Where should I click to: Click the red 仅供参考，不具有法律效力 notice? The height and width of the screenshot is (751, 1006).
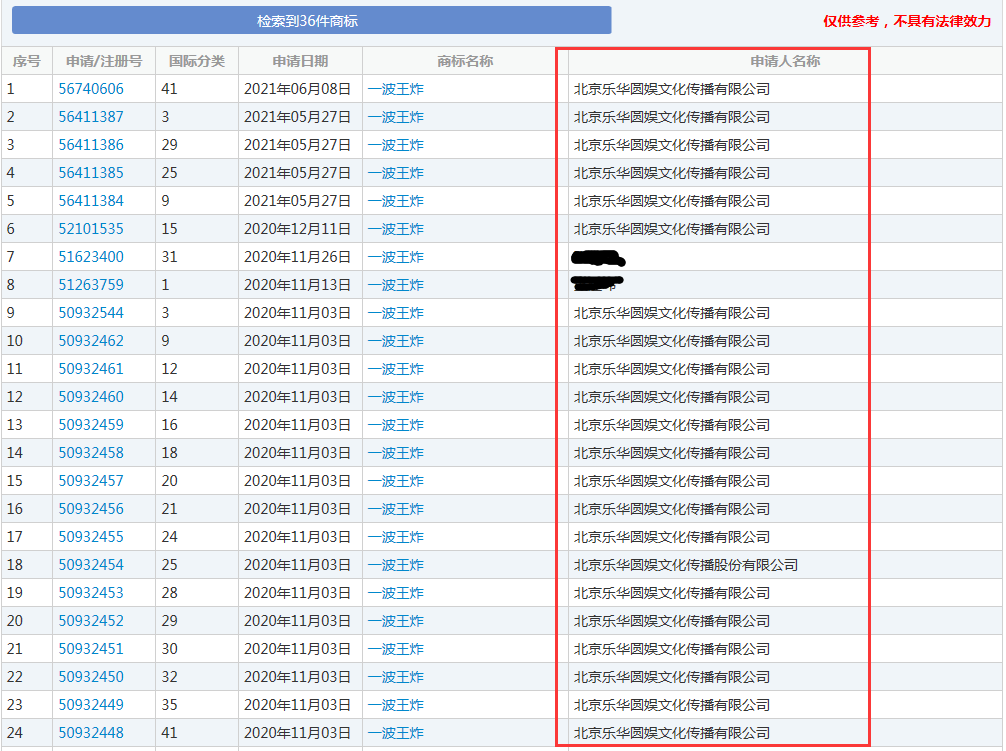click(907, 21)
